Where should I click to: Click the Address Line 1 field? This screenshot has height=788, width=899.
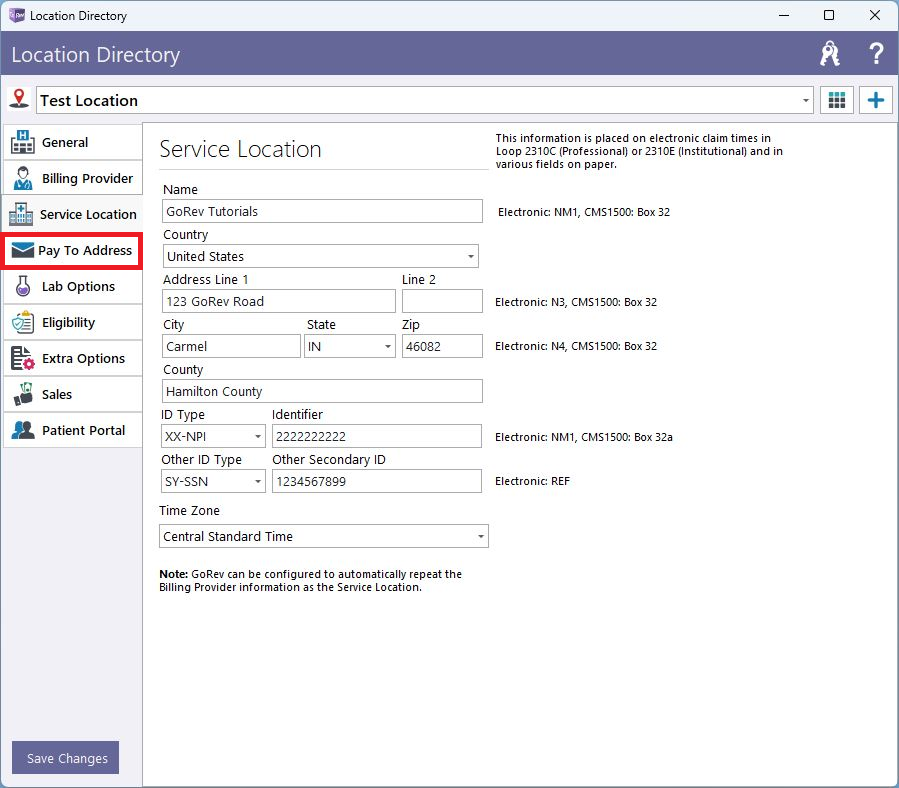point(279,301)
